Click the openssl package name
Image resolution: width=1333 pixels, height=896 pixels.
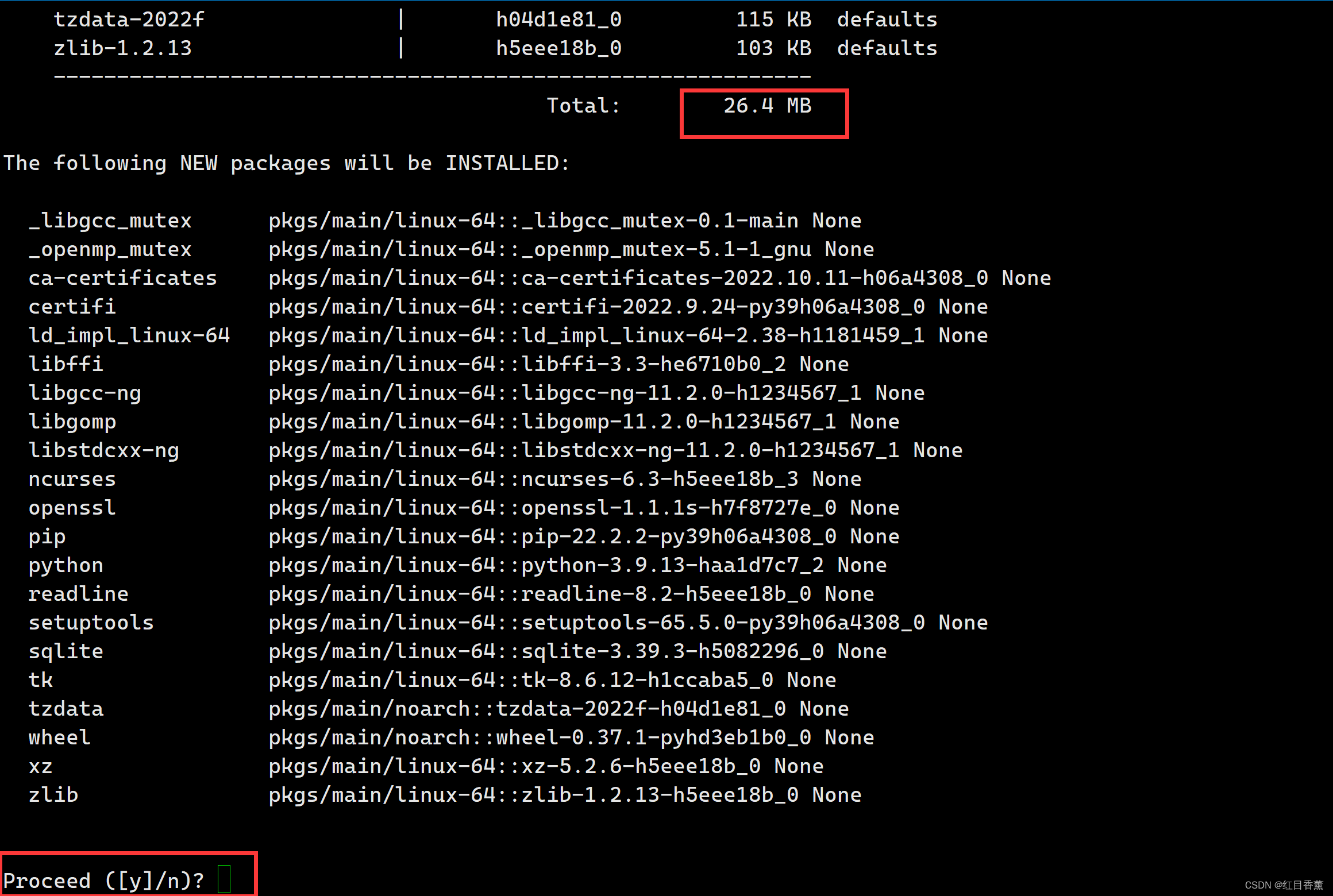pos(72,508)
